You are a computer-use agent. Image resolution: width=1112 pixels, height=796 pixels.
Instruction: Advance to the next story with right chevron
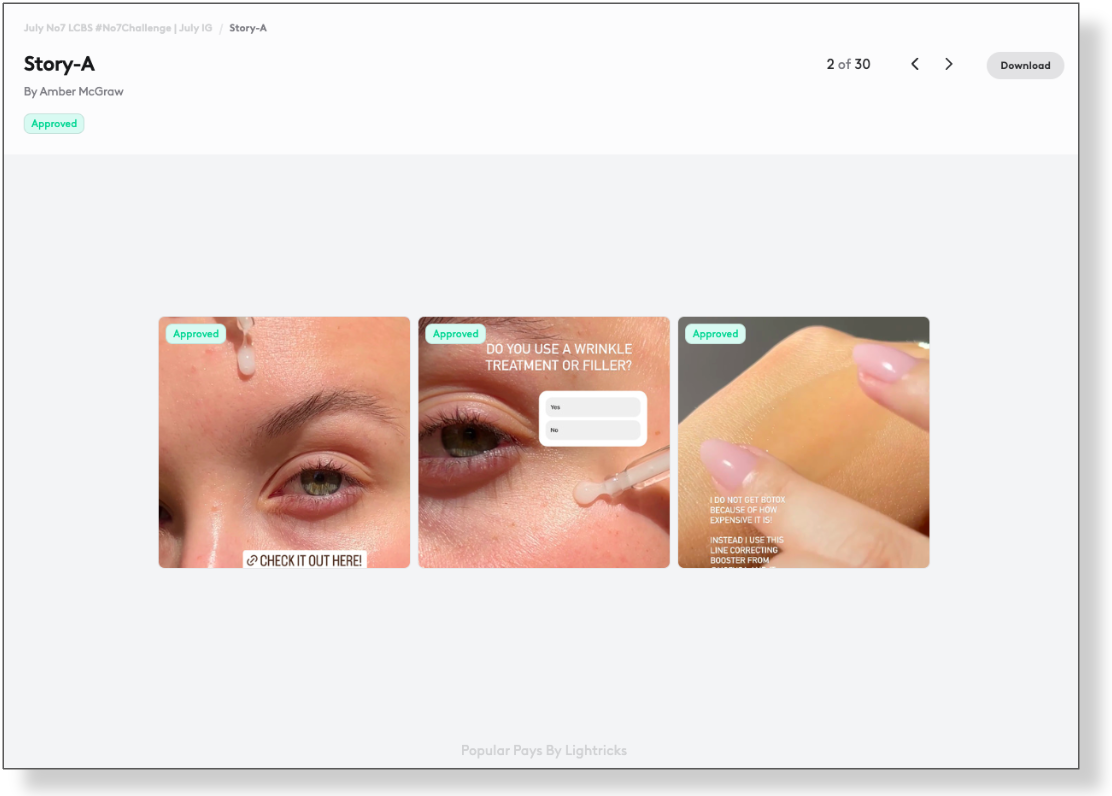tap(948, 64)
